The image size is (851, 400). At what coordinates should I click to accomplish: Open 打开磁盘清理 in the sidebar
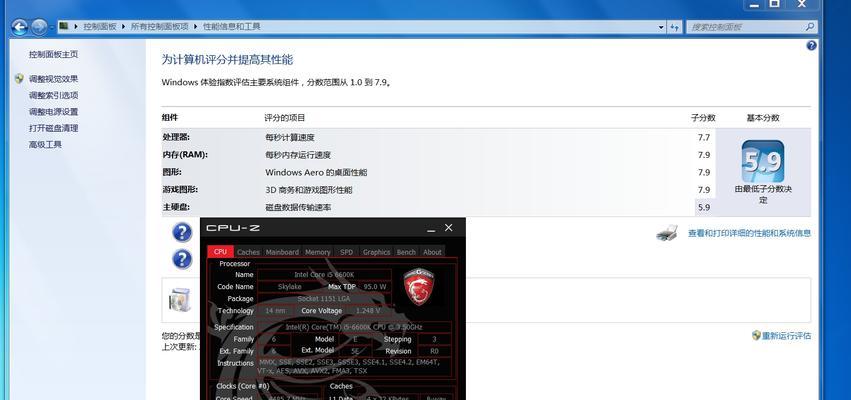(x=53, y=128)
